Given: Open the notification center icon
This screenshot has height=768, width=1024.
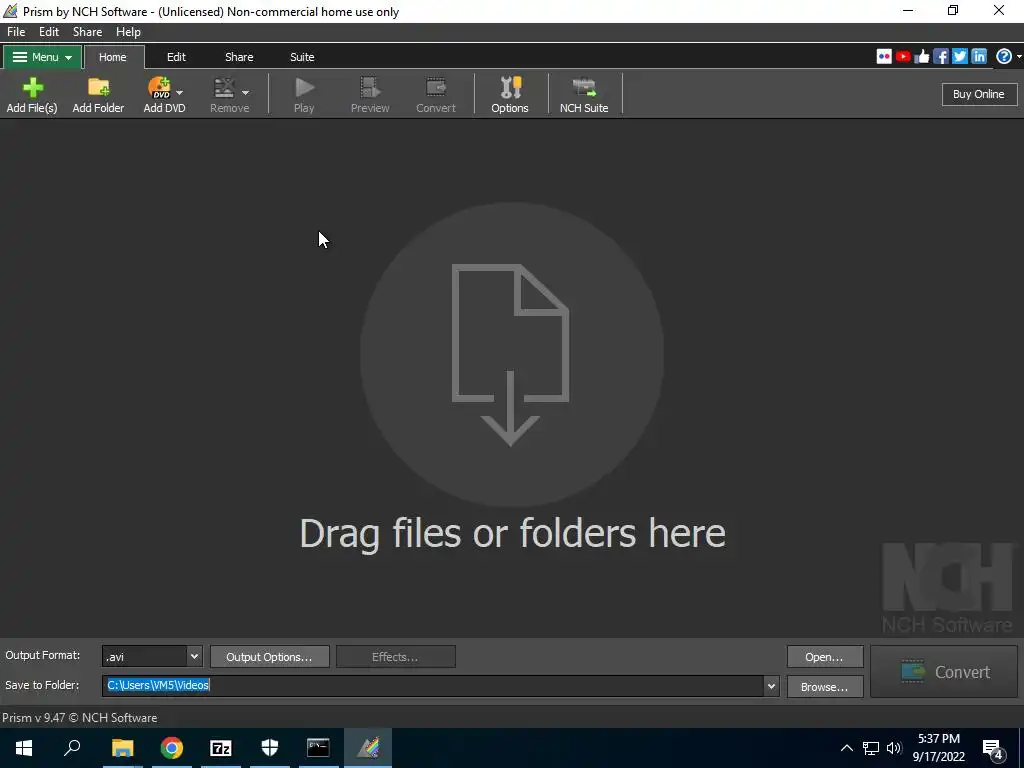Looking at the screenshot, I should [x=993, y=748].
